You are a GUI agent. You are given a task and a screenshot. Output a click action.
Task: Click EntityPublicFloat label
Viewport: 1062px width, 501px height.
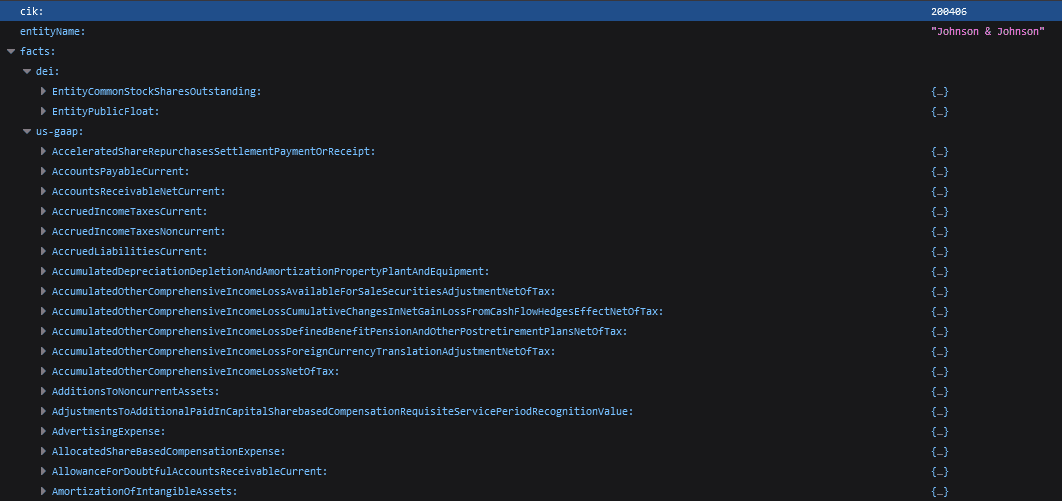[106, 111]
